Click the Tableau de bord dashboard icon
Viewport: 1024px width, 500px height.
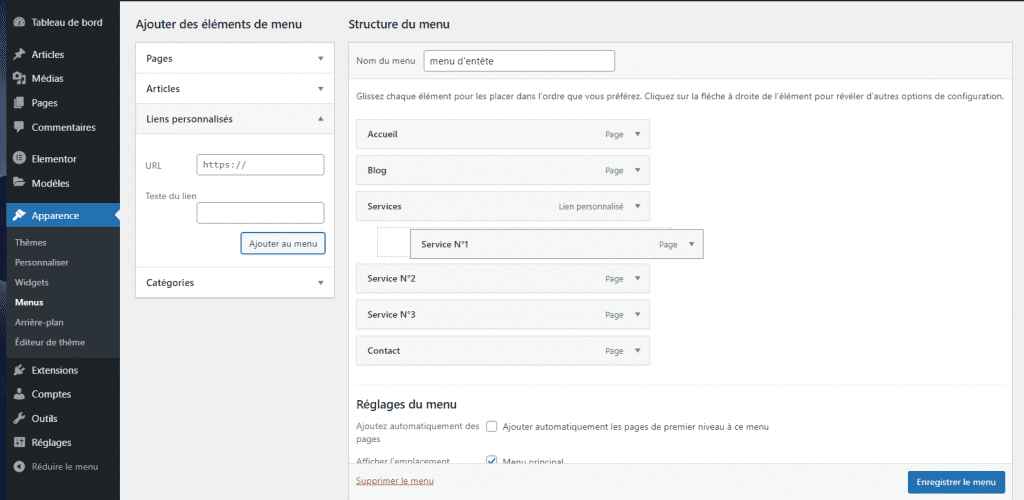[x=19, y=22]
